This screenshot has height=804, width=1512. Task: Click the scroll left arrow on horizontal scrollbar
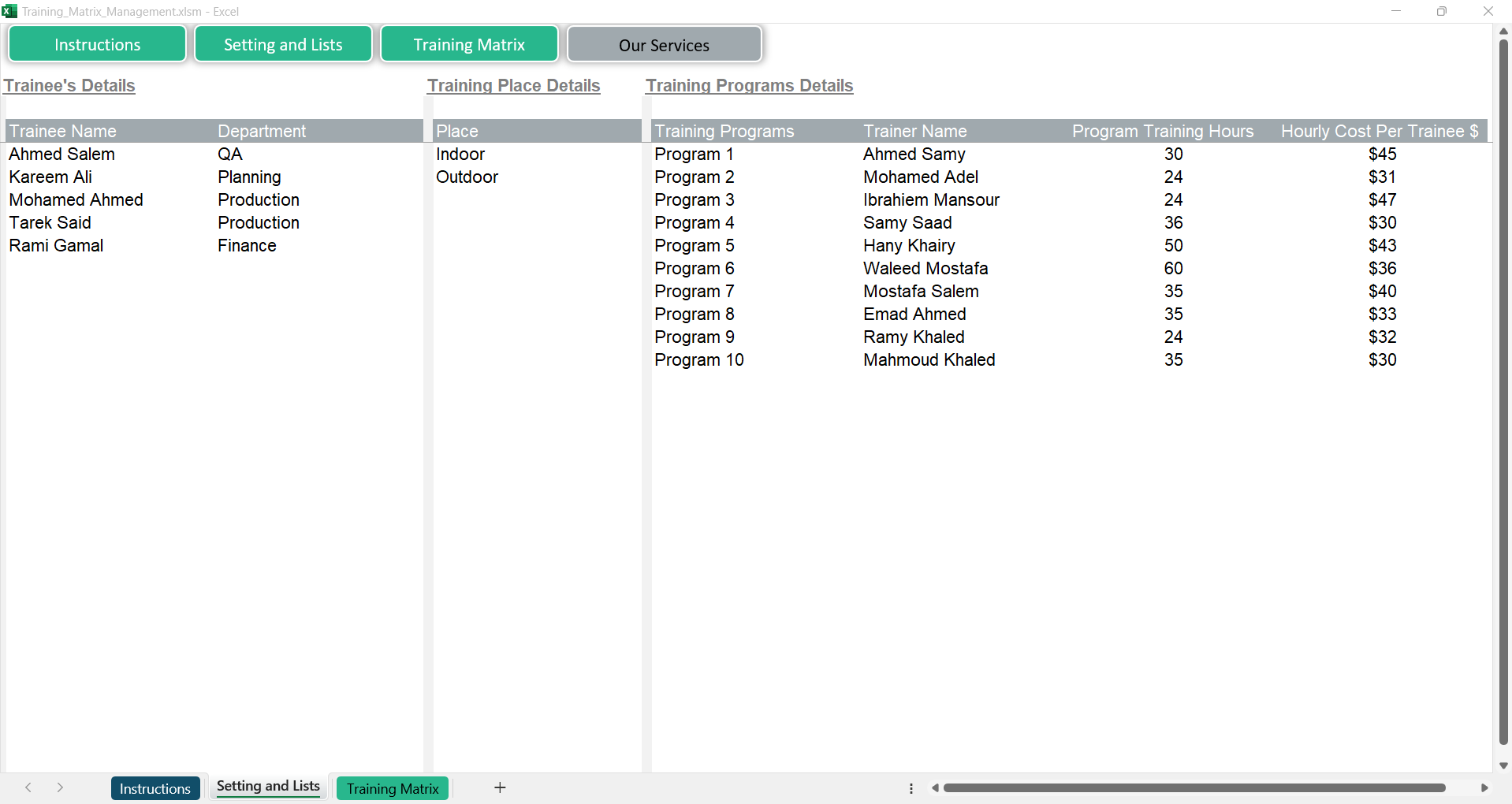click(x=935, y=787)
